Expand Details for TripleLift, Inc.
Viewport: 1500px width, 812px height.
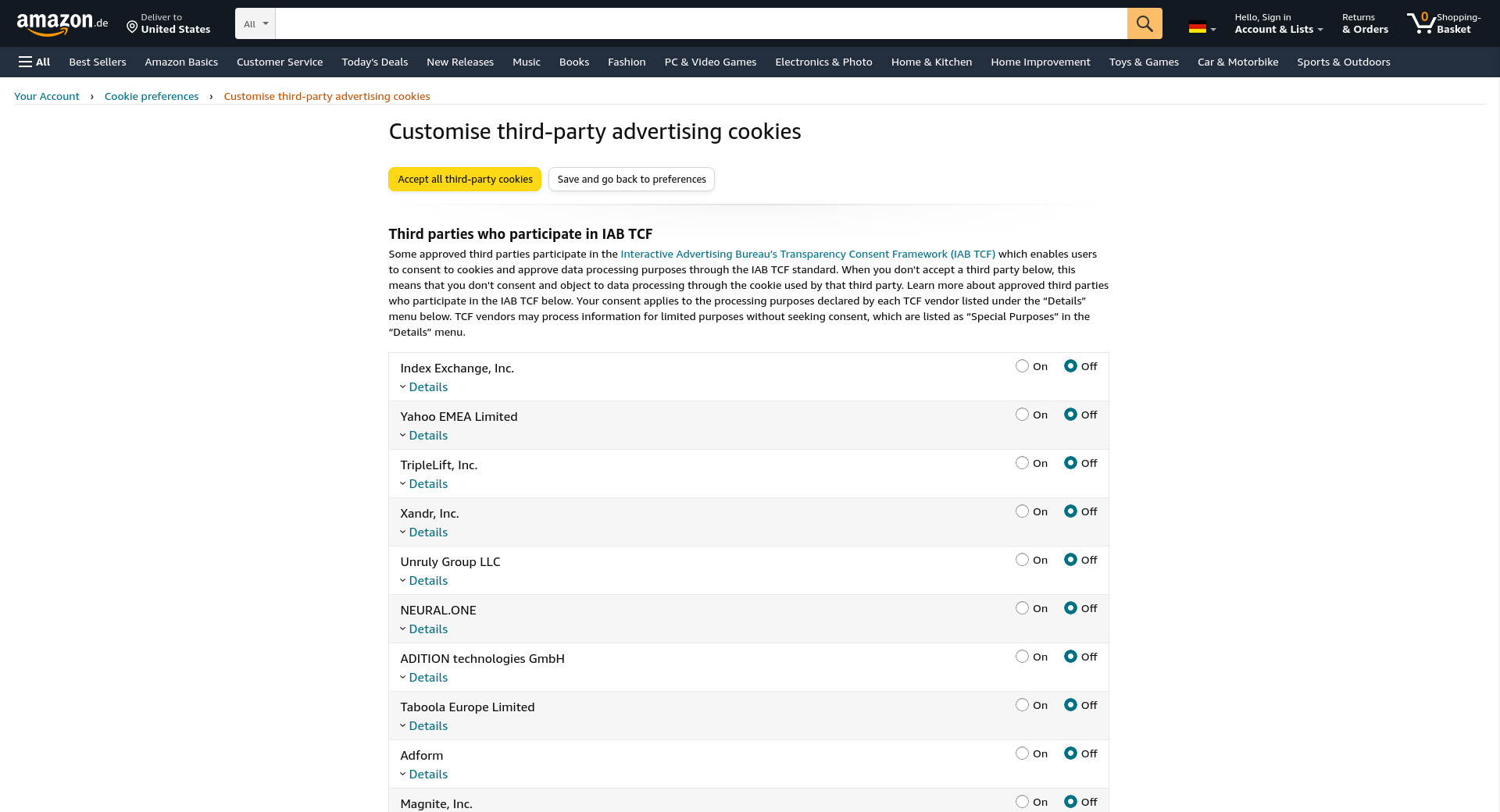pos(427,484)
